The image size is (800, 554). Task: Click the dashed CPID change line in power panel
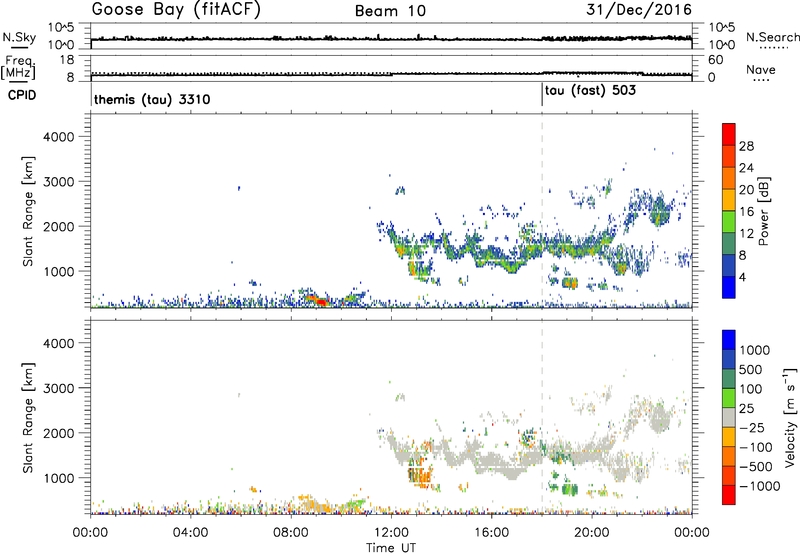pos(542,210)
